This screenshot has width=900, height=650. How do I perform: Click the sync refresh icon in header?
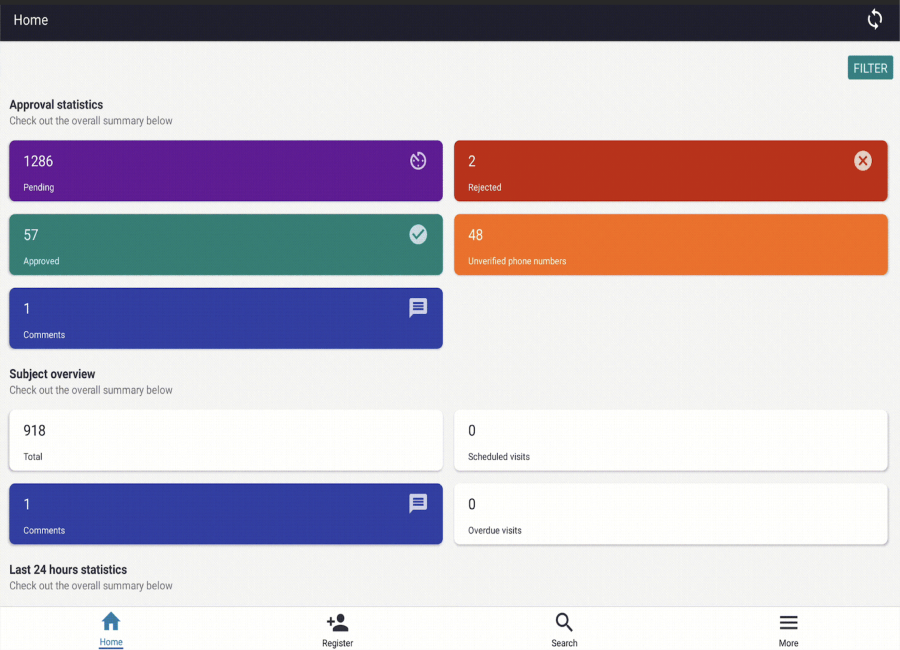tap(874, 20)
